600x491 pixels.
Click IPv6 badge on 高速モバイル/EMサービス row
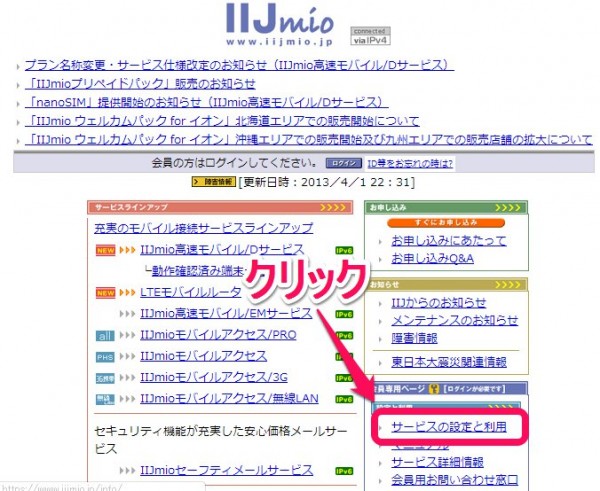344,315
